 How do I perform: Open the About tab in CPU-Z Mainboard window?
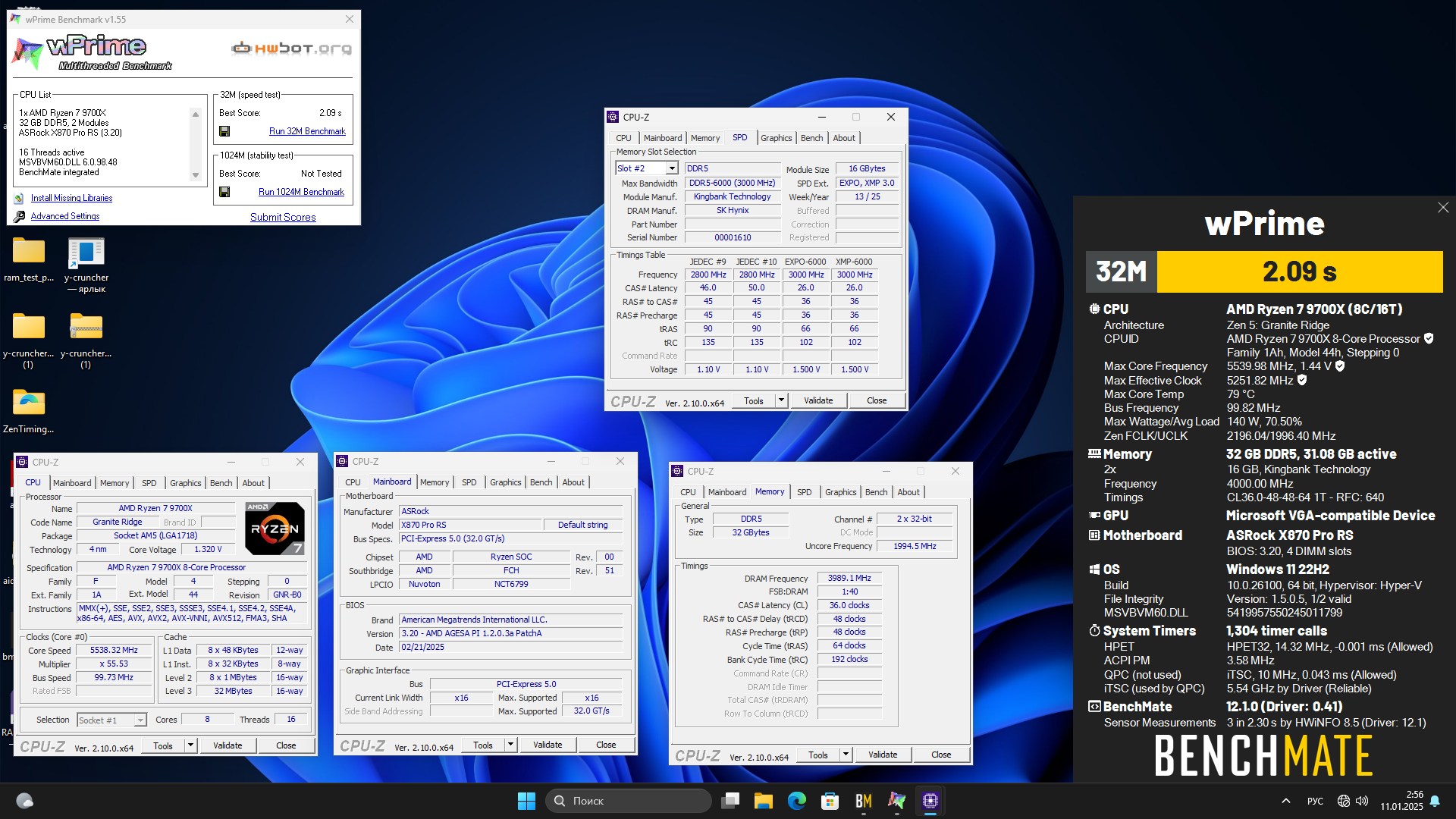click(x=573, y=482)
